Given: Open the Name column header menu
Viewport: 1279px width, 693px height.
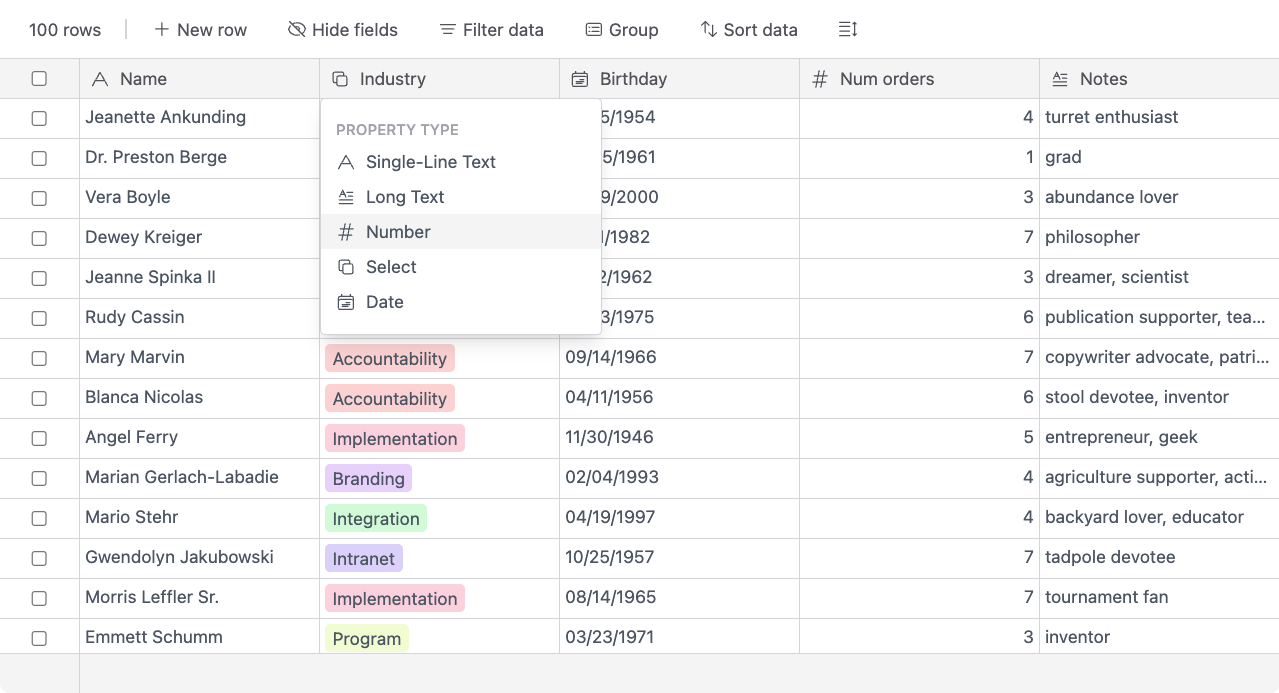Looking at the screenshot, I should point(199,79).
